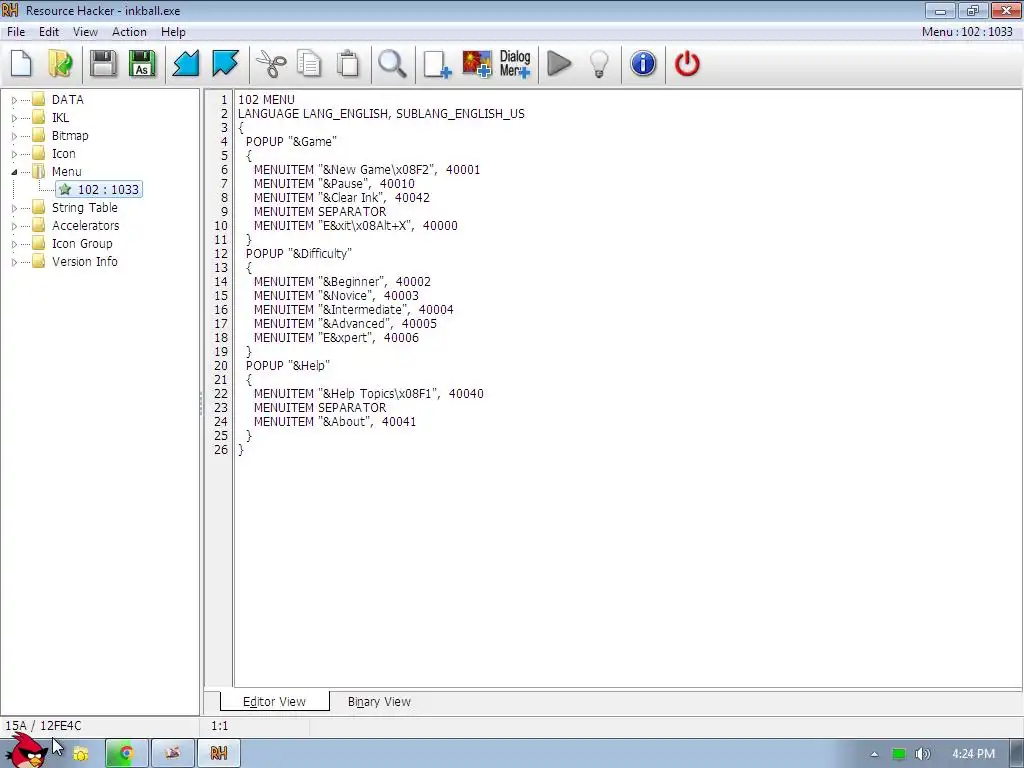Open the View menu
The height and width of the screenshot is (768, 1024).
(85, 32)
